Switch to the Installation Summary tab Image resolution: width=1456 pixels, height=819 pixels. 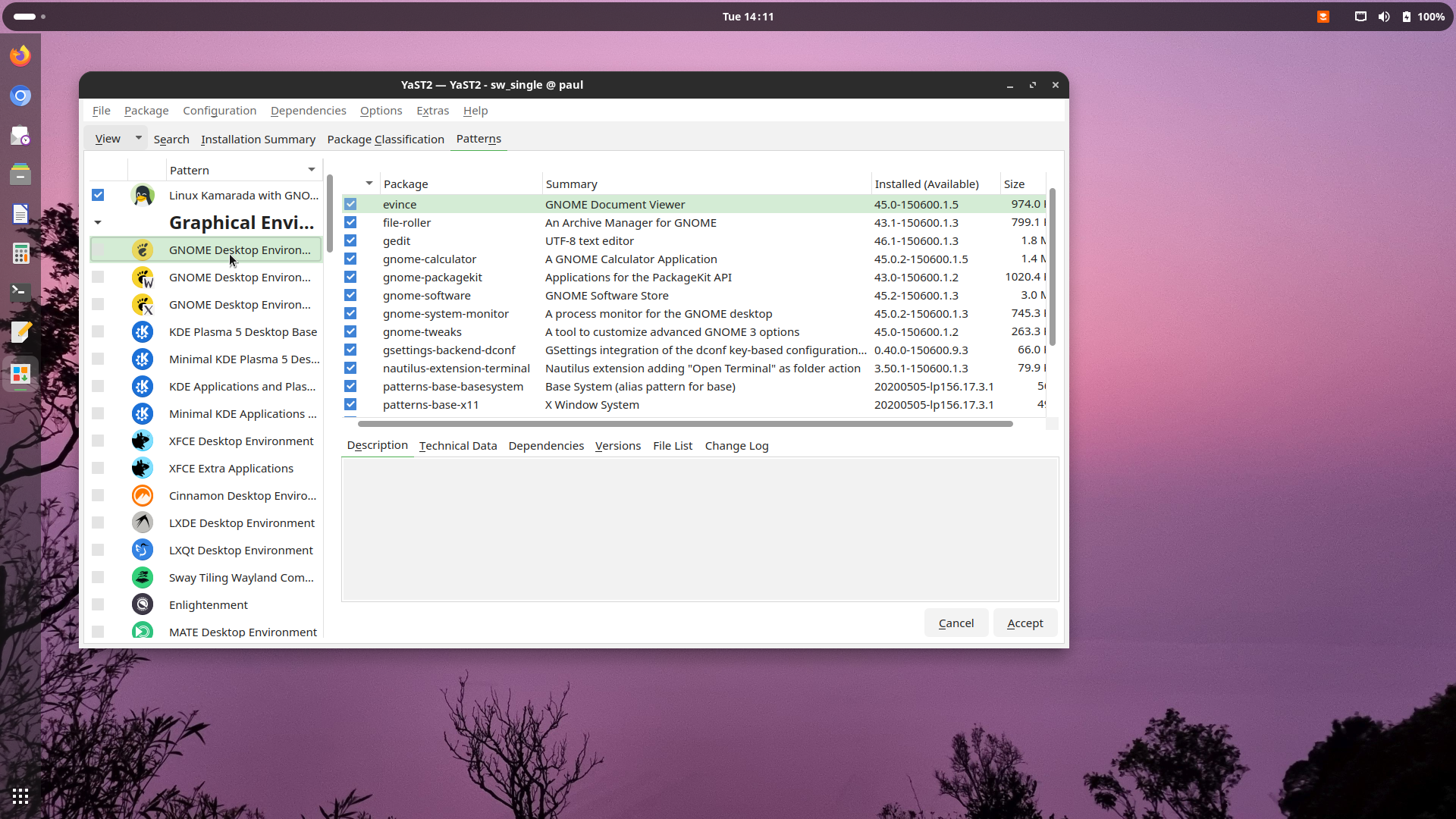pos(258,140)
